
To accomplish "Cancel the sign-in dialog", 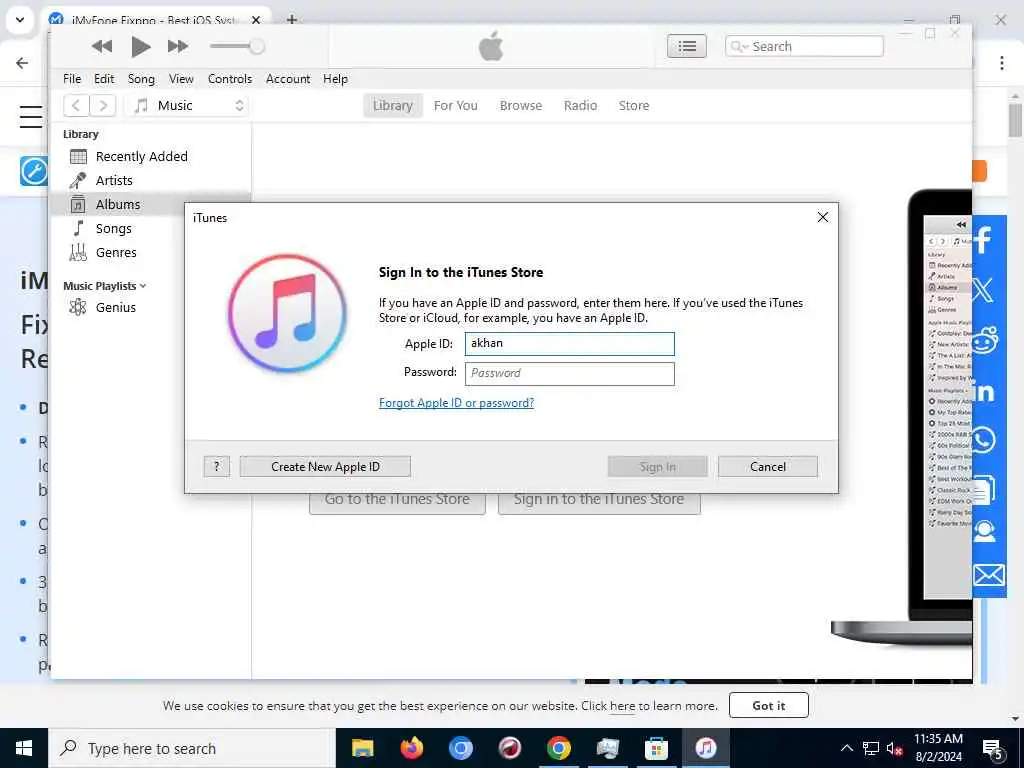I will point(768,466).
